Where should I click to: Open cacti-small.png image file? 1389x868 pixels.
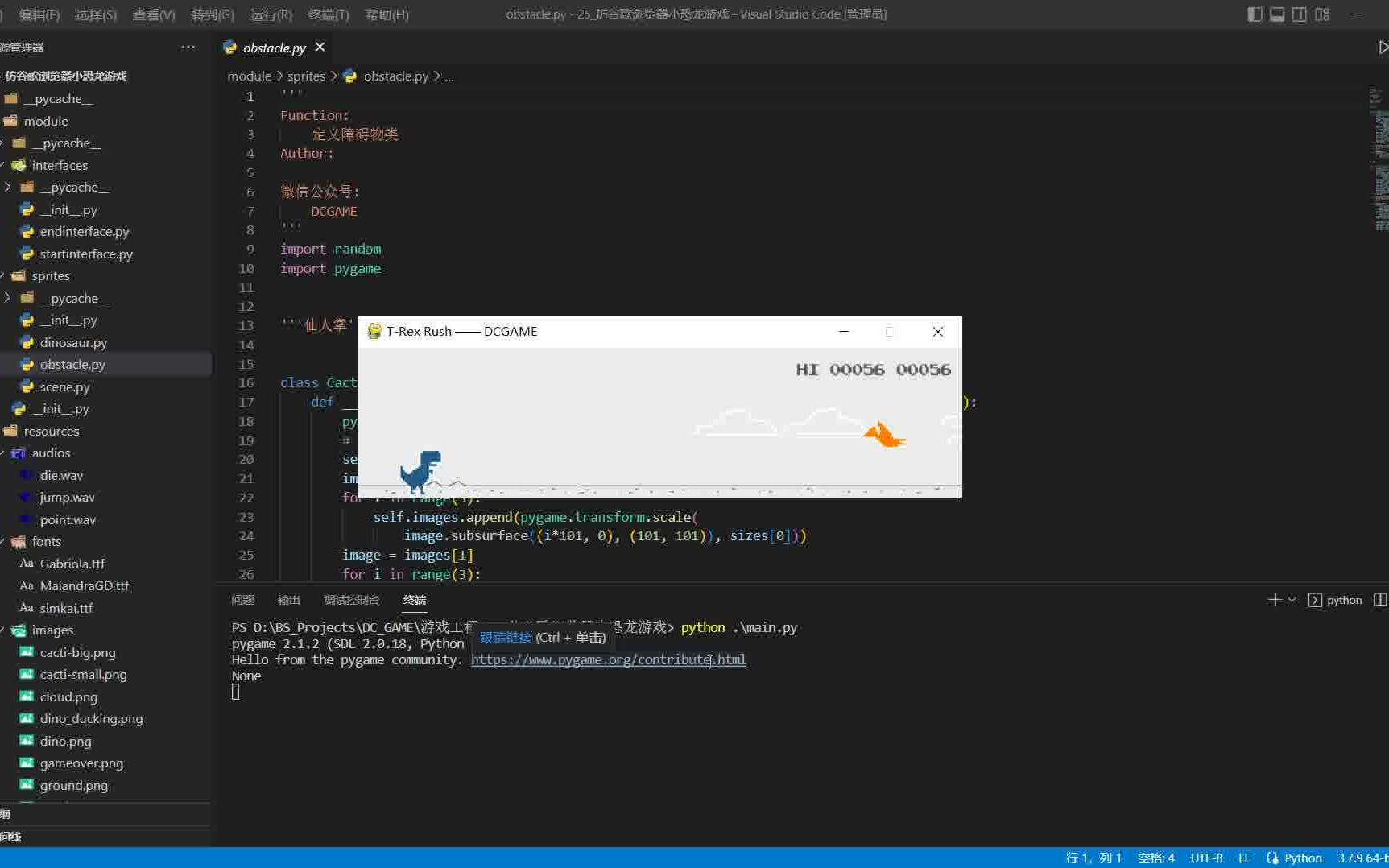point(83,674)
